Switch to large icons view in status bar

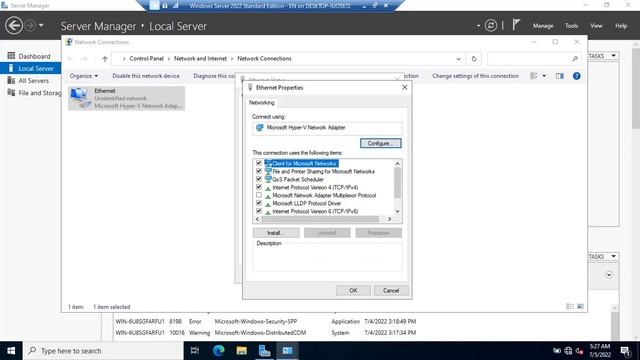pyautogui.click(x=580, y=307)
